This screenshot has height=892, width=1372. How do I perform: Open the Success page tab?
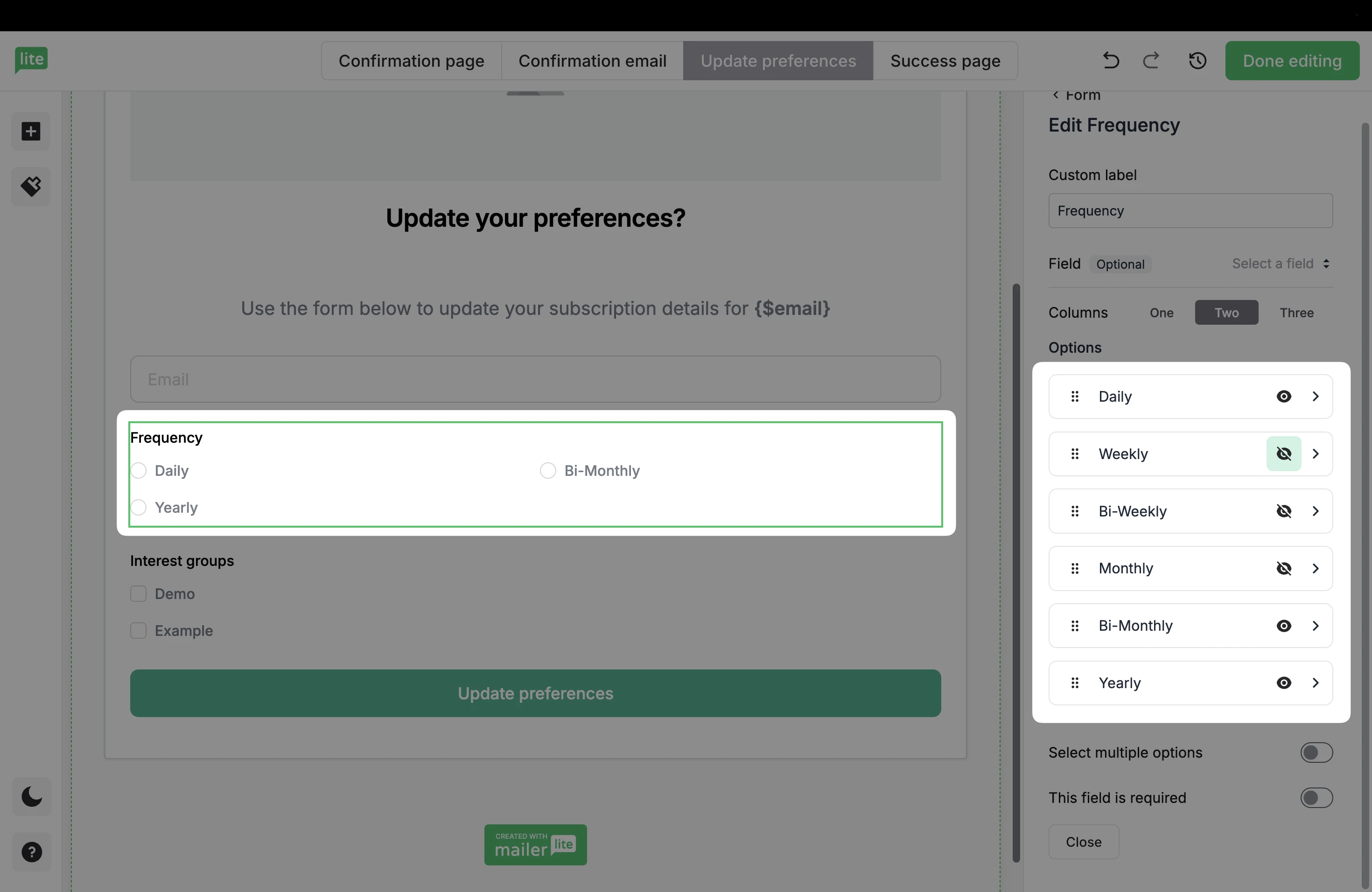[x=945, y=61]
